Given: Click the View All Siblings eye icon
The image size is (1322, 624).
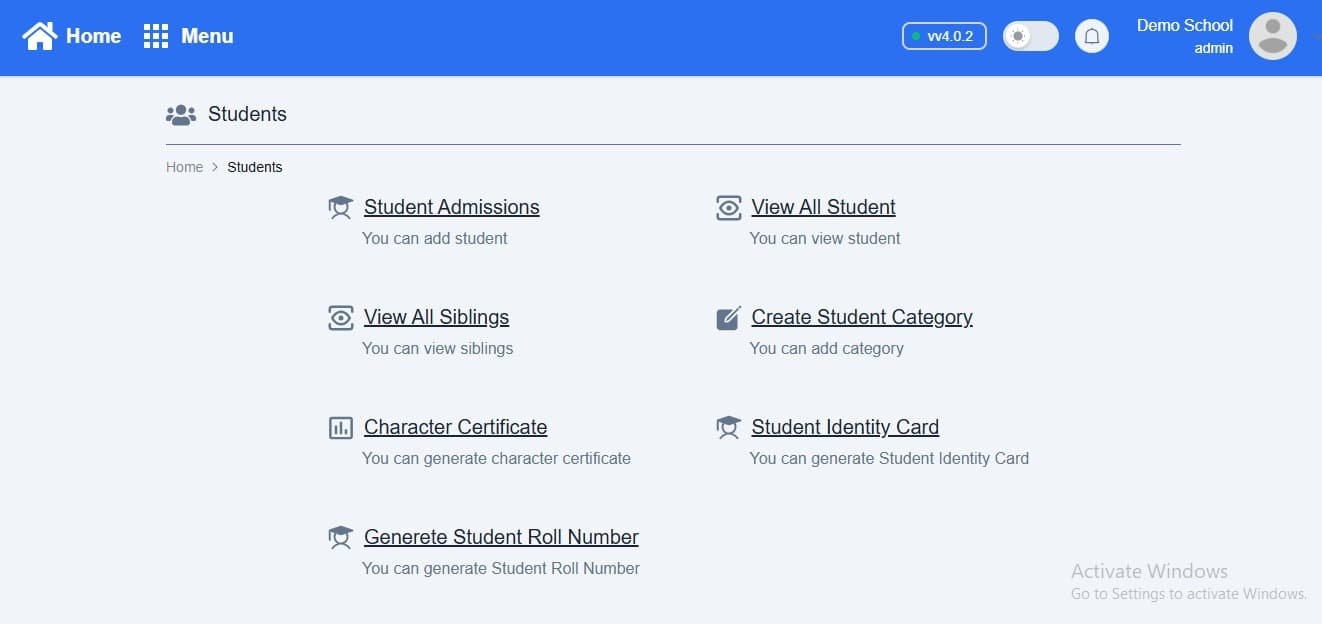Looking at the screenshot, I should [341, 318].
